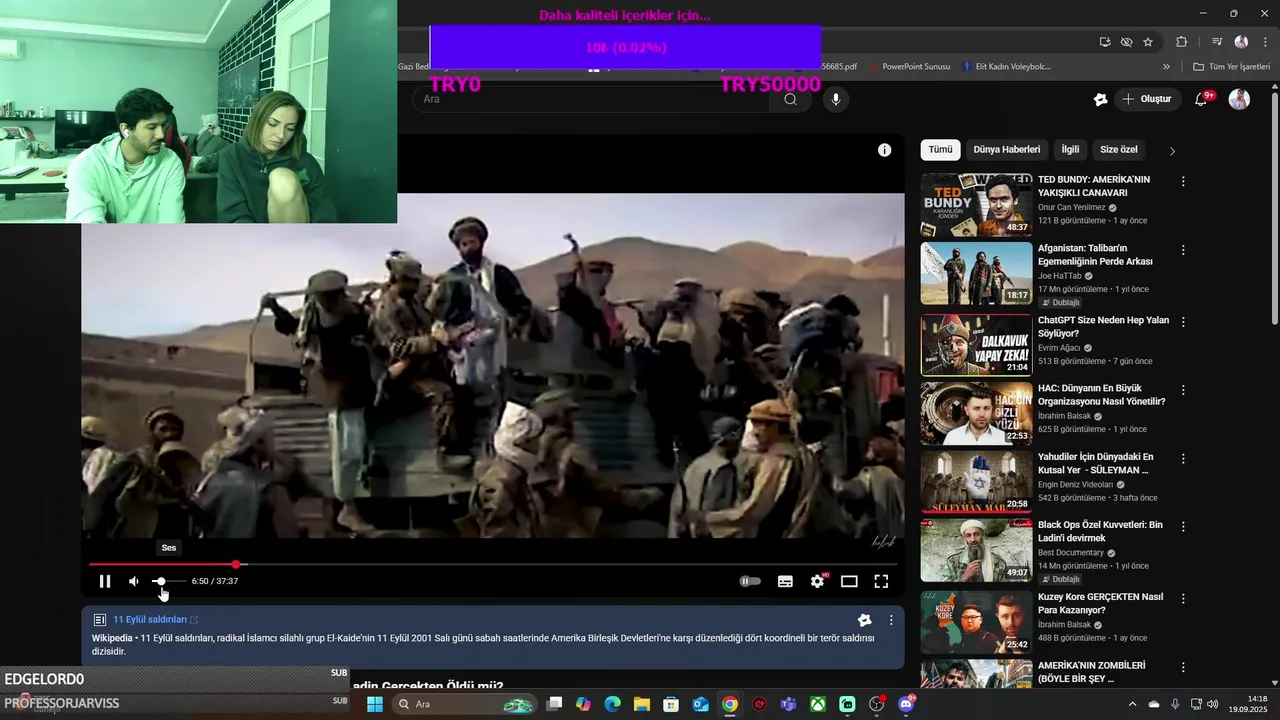Image resolution: width=1280 pixels, height=720 pixels.
Task: Pause the YouTube video
Action: 105,581
